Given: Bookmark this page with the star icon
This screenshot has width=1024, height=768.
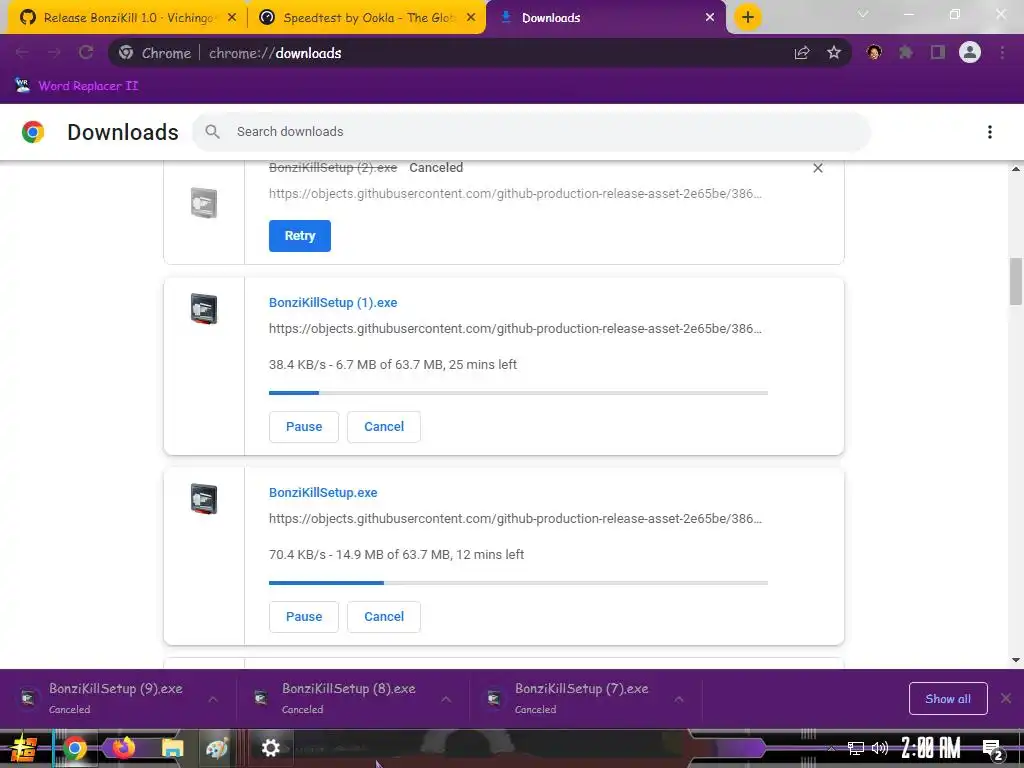Looking at the screenshot, I should (x=834, y=53).
